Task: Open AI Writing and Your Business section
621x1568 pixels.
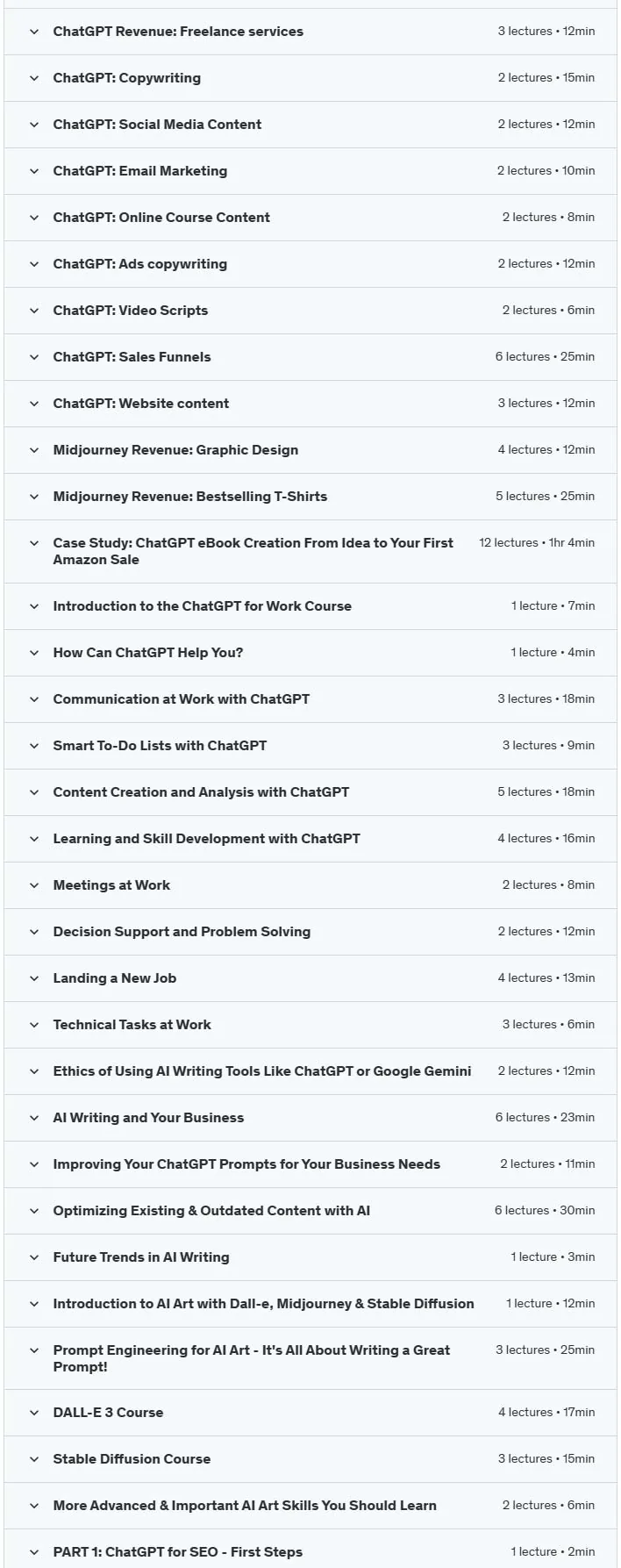Action: click(x=310, y=1118)
